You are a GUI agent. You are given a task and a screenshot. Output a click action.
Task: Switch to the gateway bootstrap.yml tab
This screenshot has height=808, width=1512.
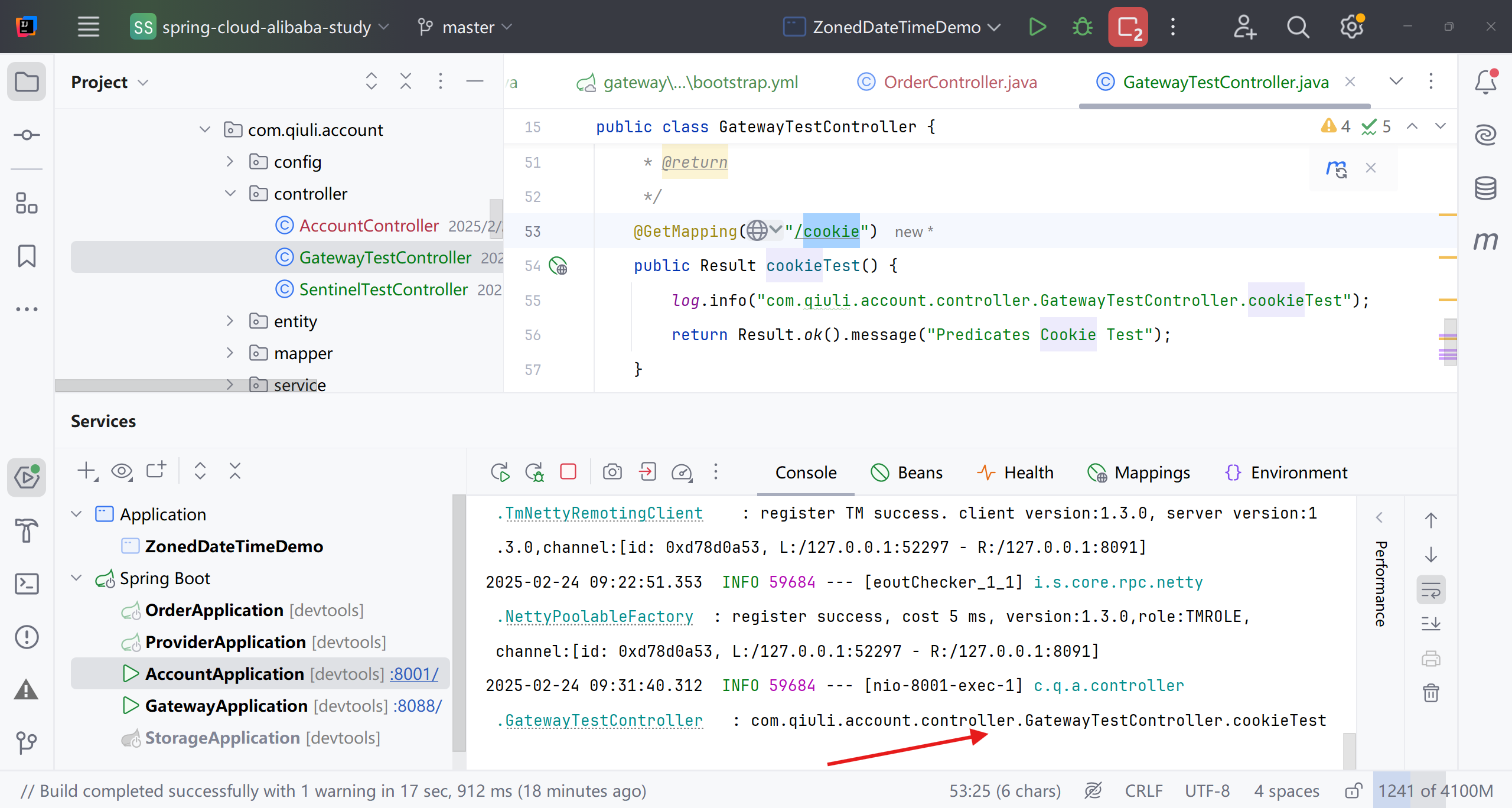coord(687,82)
